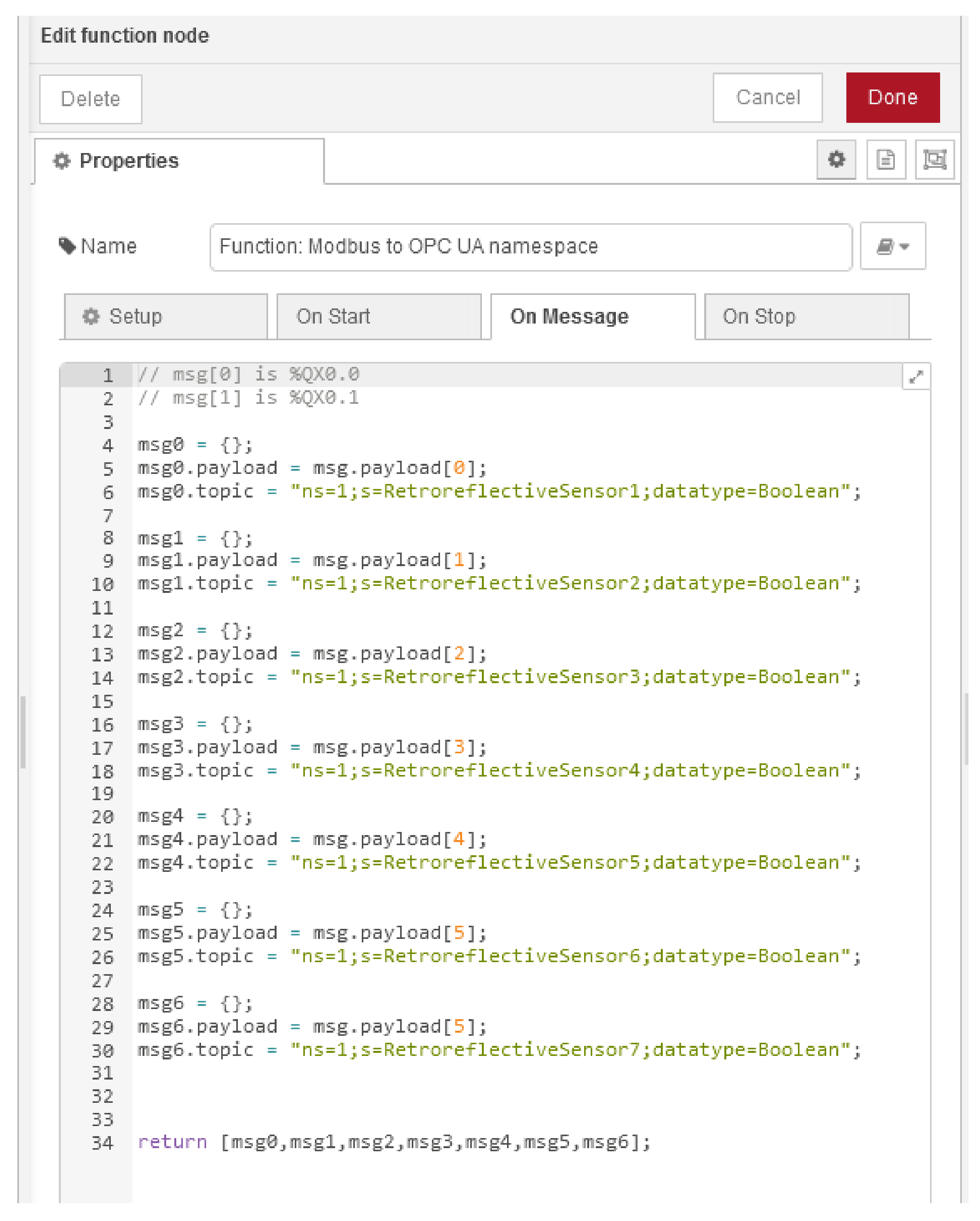Click comment '// msg[0] is %QX0.0'
Image resolution: width=980 pixels, height=1221 pixels.
[x=248, y=374]
